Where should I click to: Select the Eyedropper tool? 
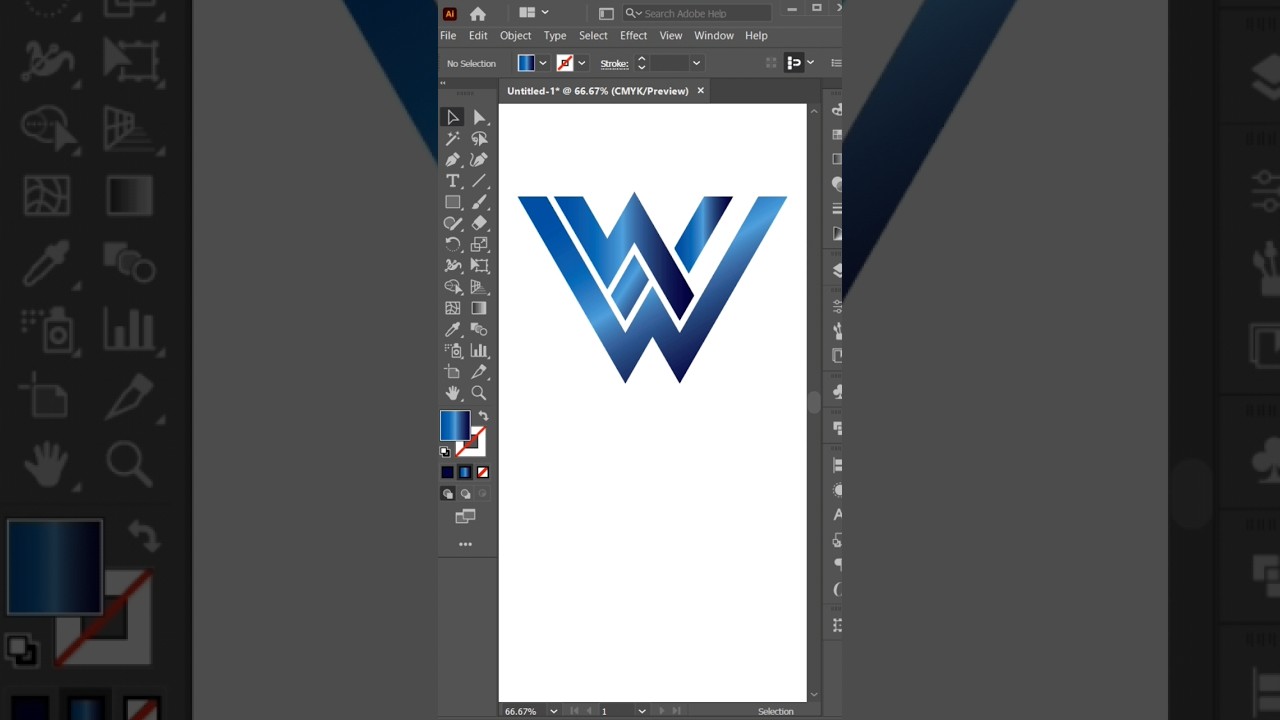point(453,329)
